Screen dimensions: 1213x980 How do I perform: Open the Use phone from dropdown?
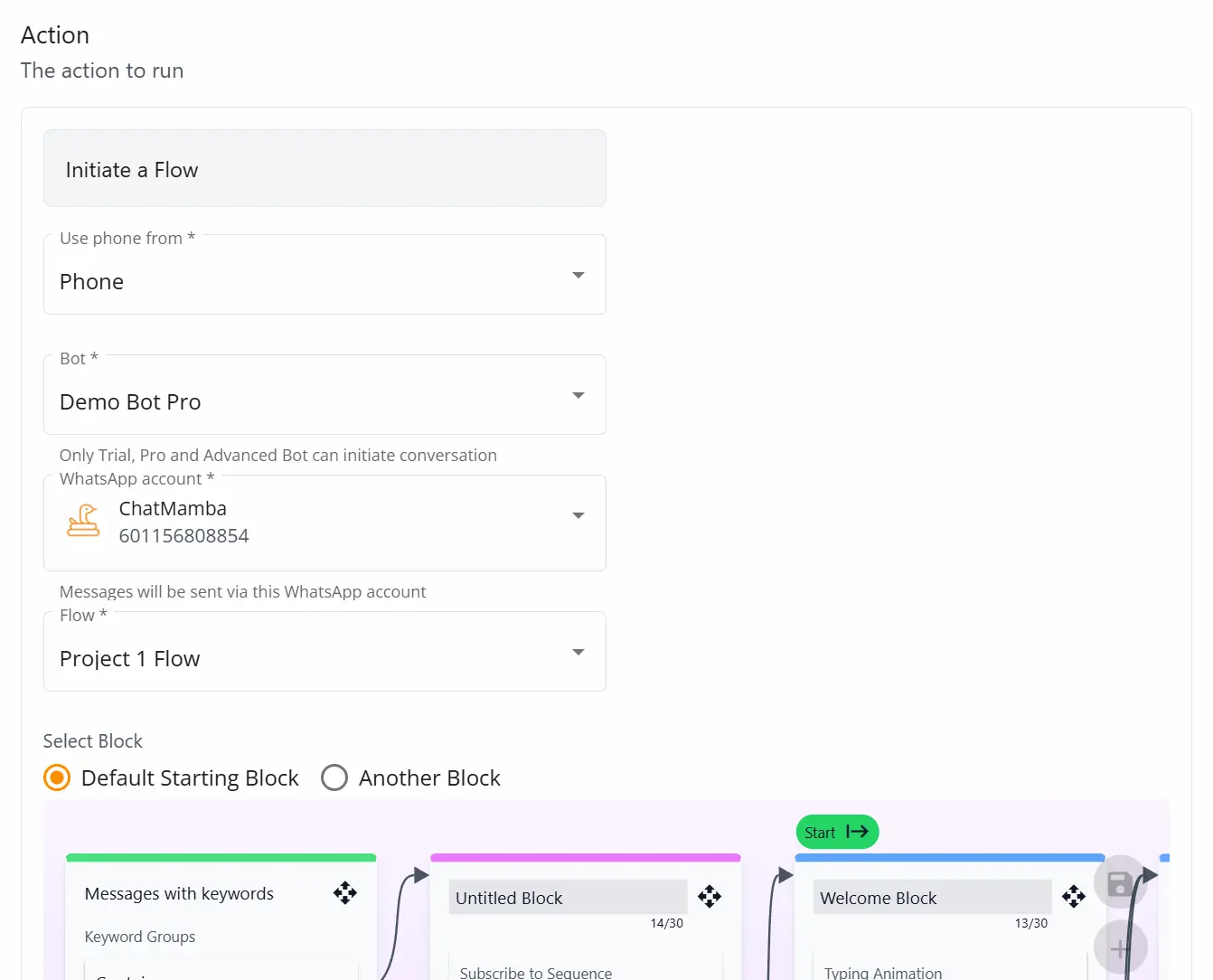point(578,275)
